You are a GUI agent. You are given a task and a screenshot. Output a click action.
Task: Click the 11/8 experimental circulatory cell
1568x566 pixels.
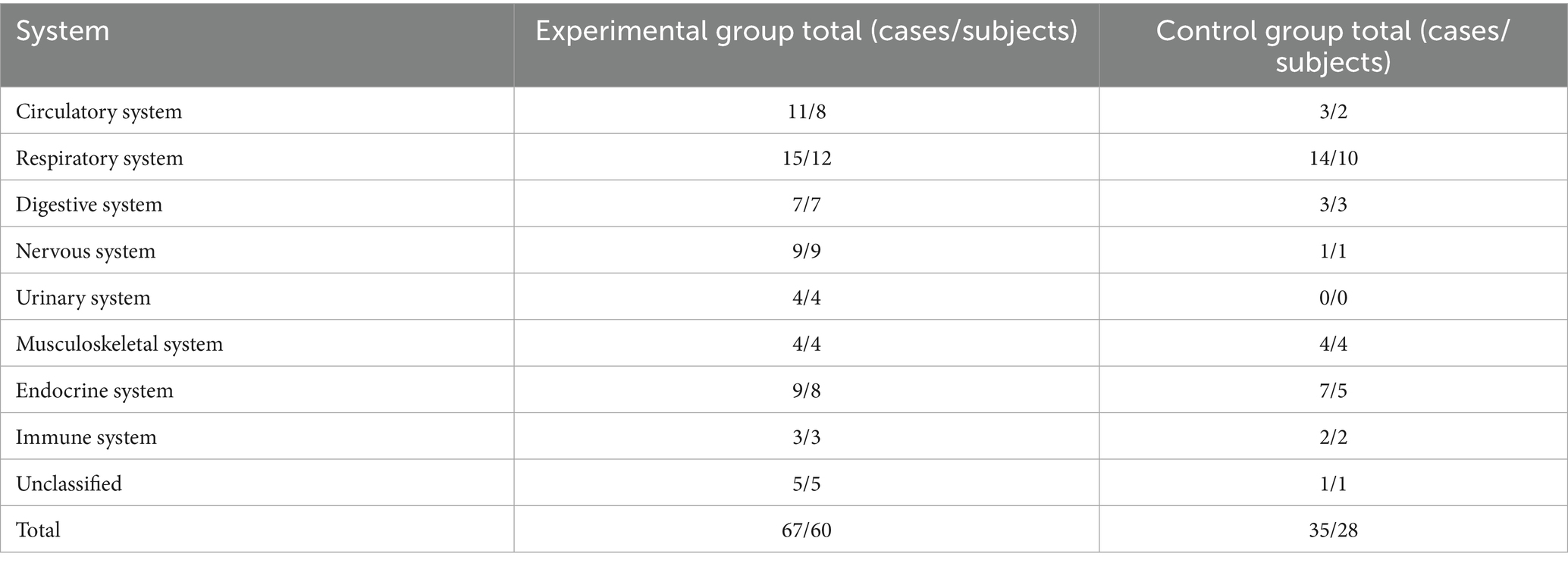(x=806, y=112)
